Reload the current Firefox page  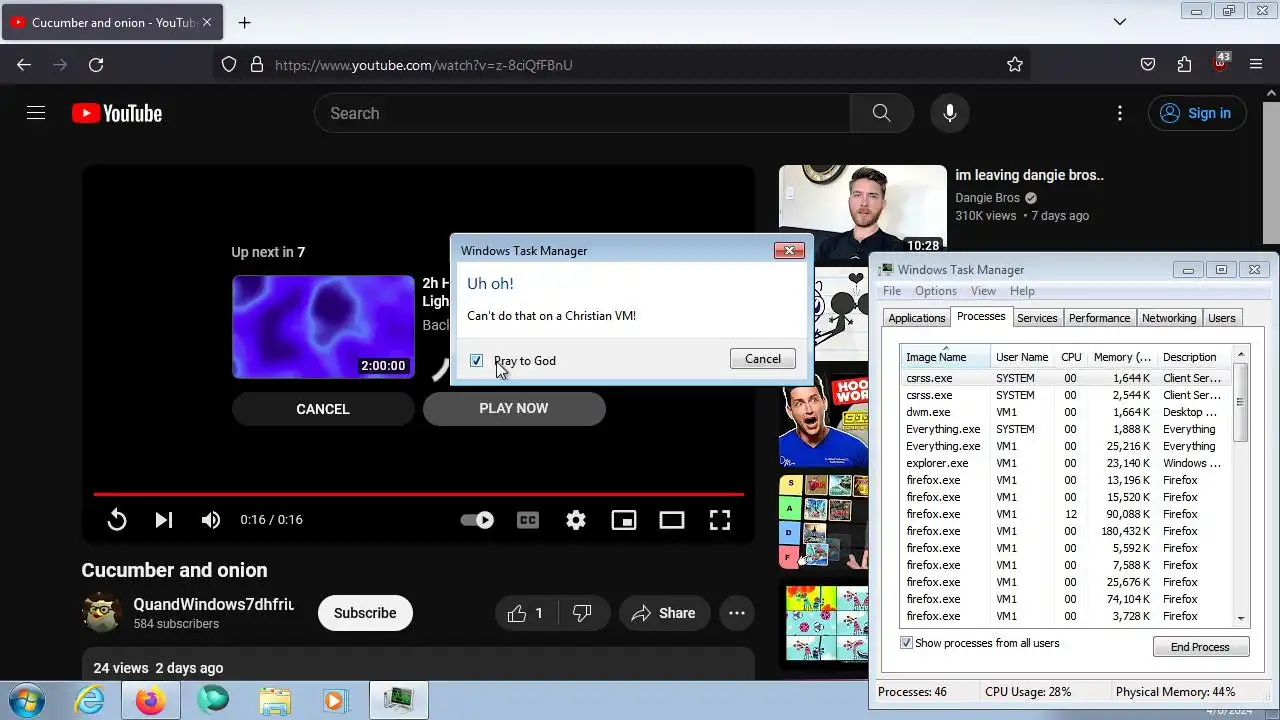click(96, 64)
